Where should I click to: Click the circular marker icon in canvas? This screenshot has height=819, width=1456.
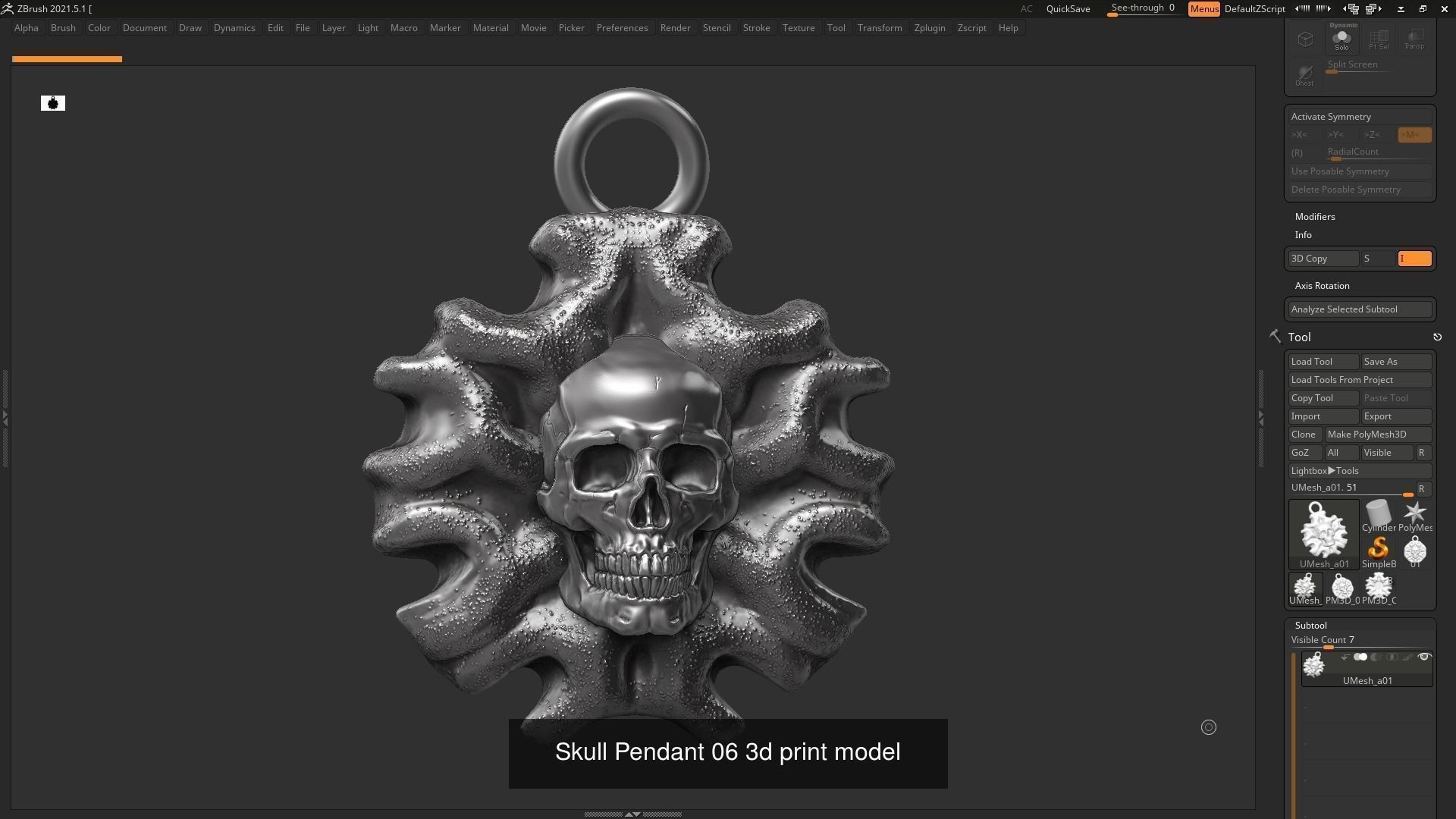1209,727
